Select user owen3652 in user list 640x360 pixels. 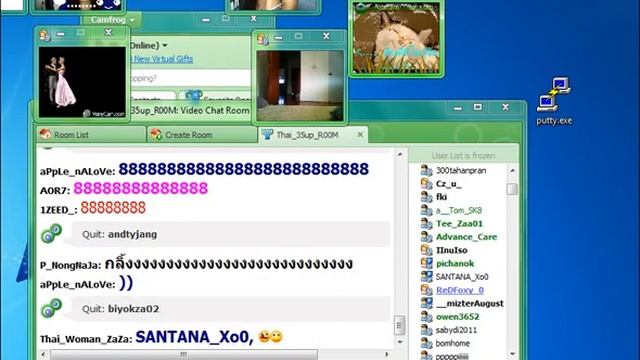(x=458, y=317)
